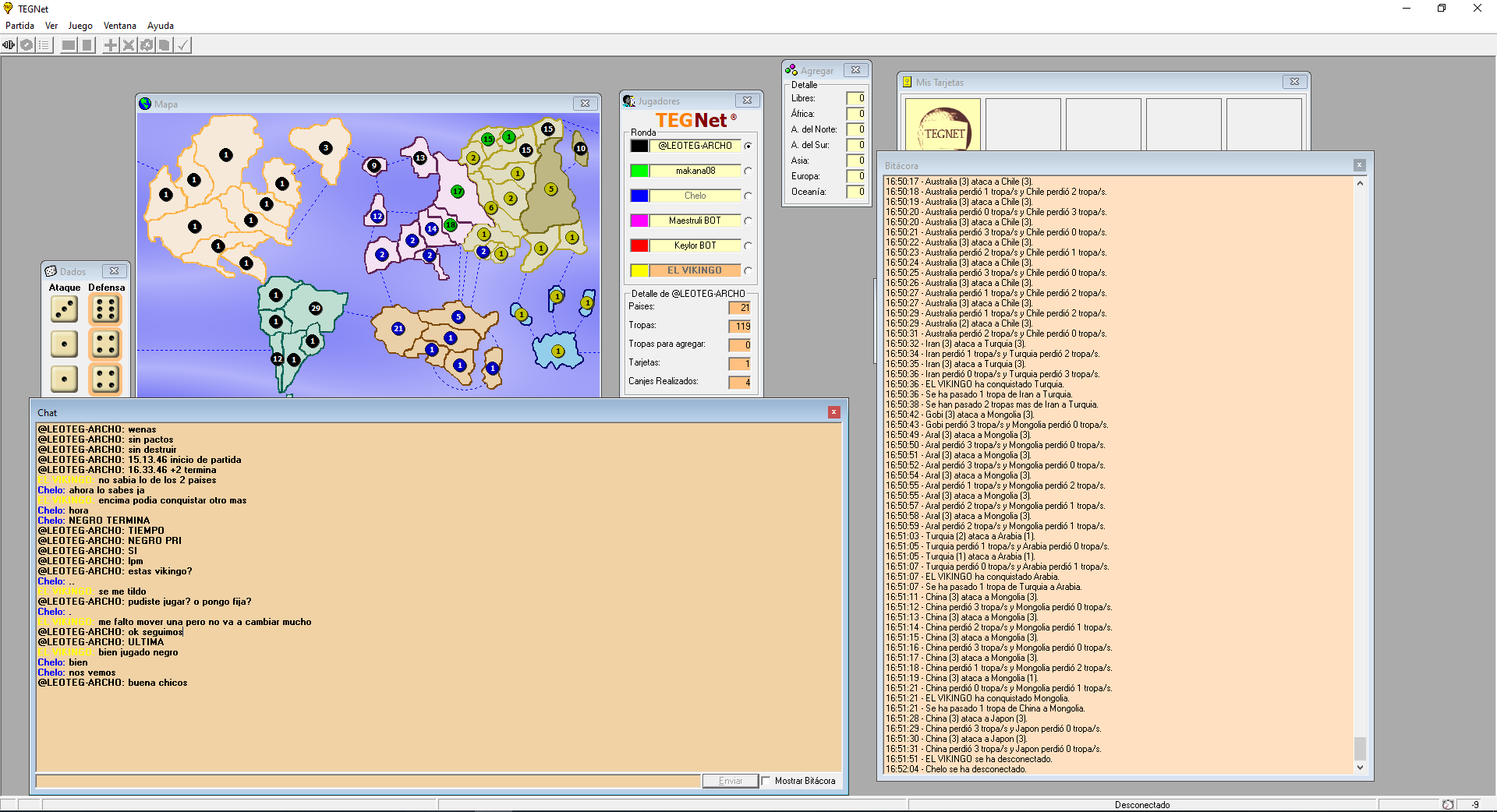Open the Partida menu
1497x812 pixels.
coord(19,26)
